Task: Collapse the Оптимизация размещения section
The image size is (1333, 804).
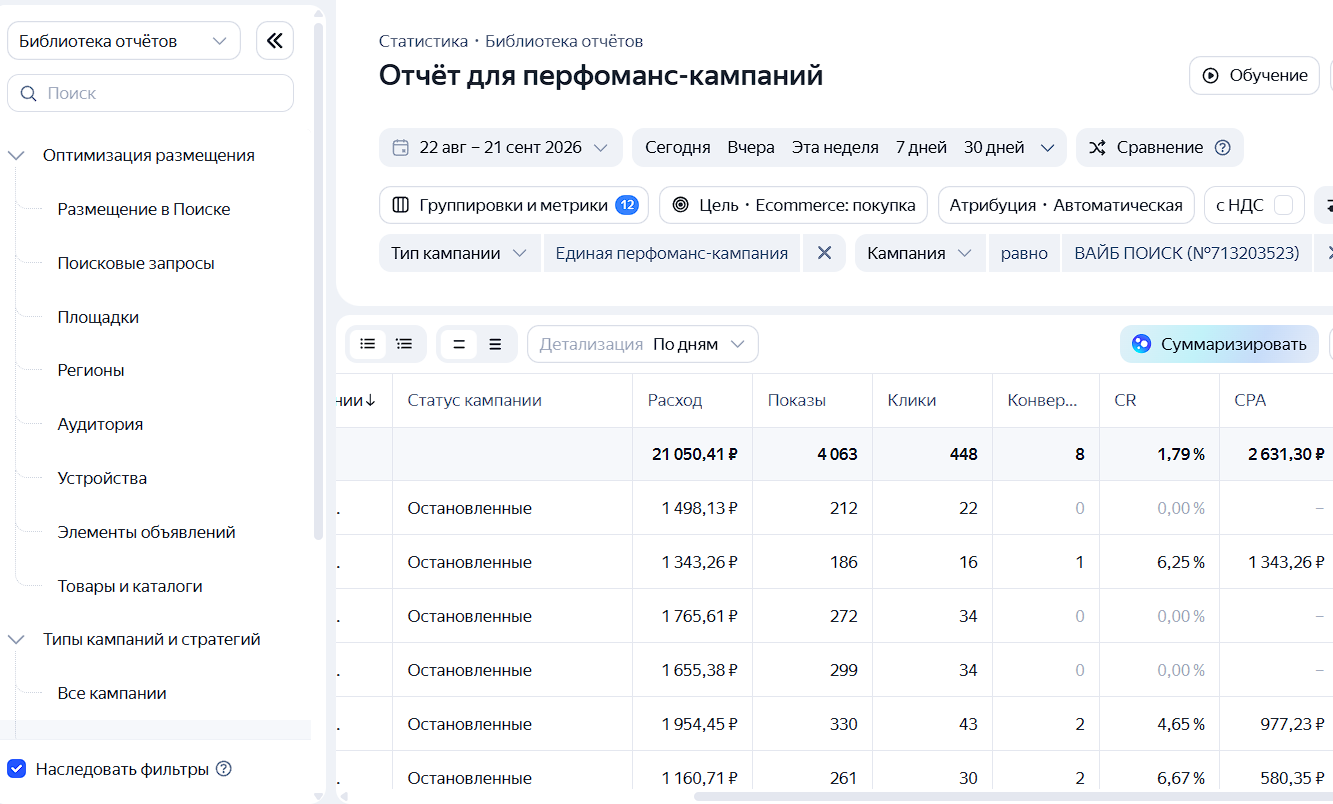Action: click(x=16, y=155)
